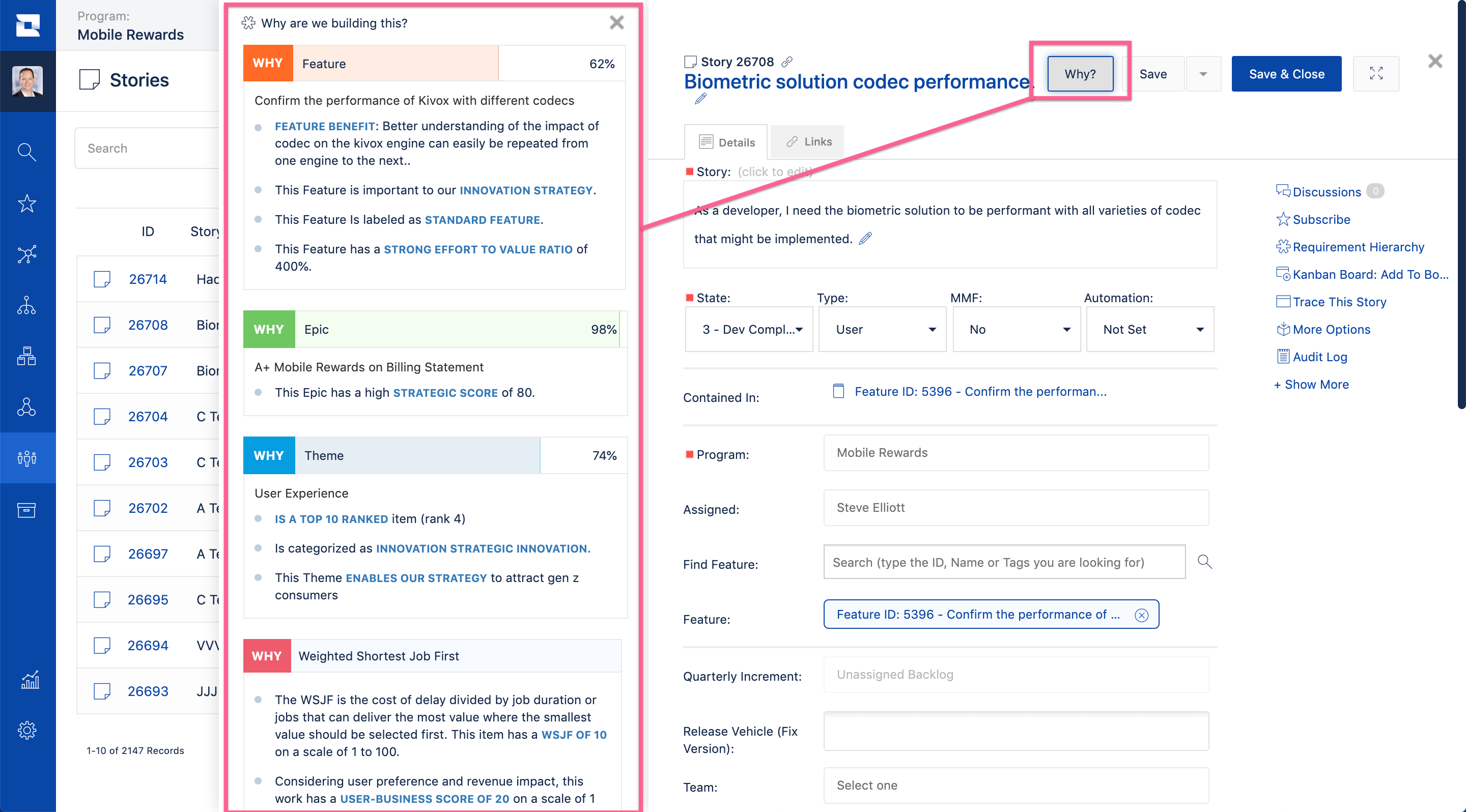This screenshot has width=1466, height=812.
Task: Click the story icon for row 26714
Action: 102,279
